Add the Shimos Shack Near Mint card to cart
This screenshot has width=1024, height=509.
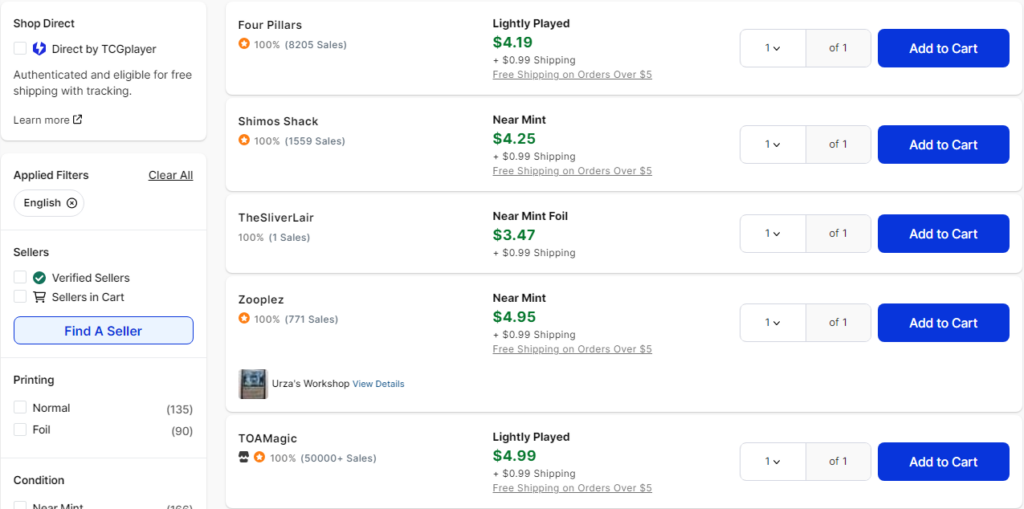943,144
